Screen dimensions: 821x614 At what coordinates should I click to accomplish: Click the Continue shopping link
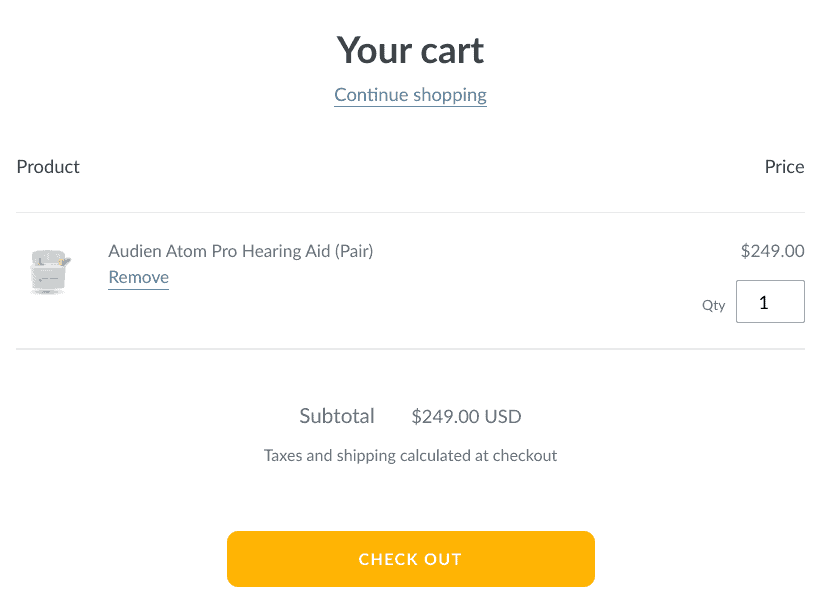tap(410, 95)
